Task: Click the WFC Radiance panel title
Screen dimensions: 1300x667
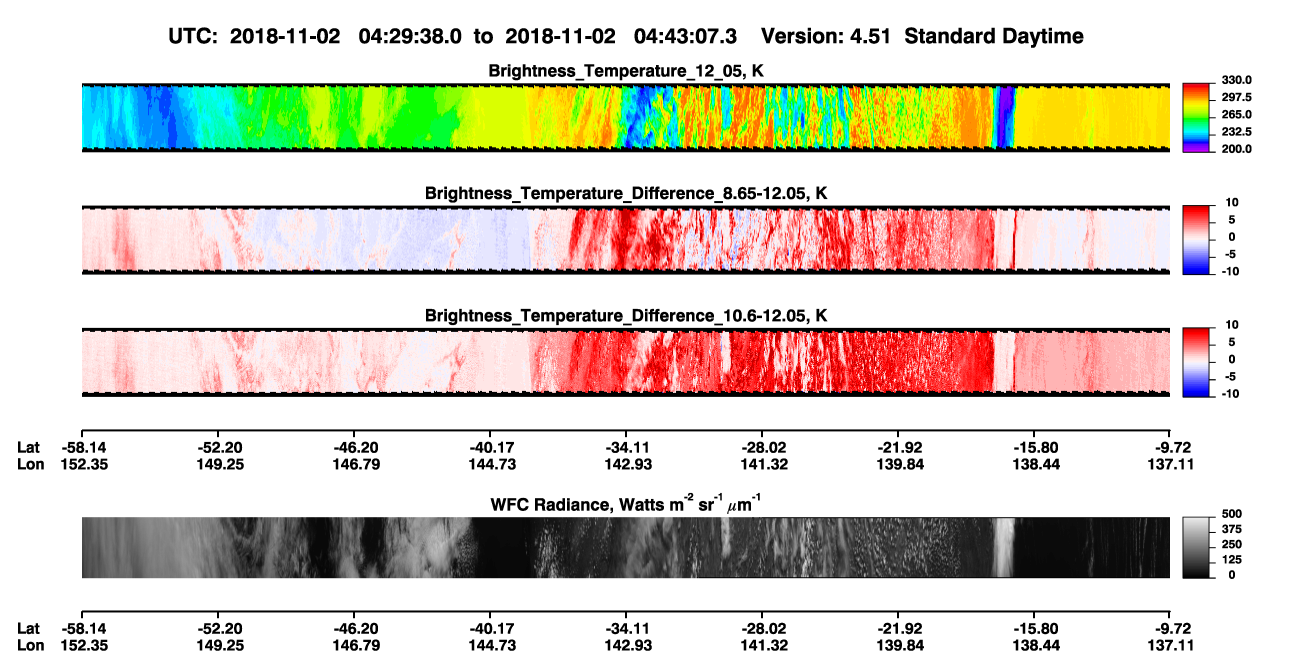Action: coord(625,504)
